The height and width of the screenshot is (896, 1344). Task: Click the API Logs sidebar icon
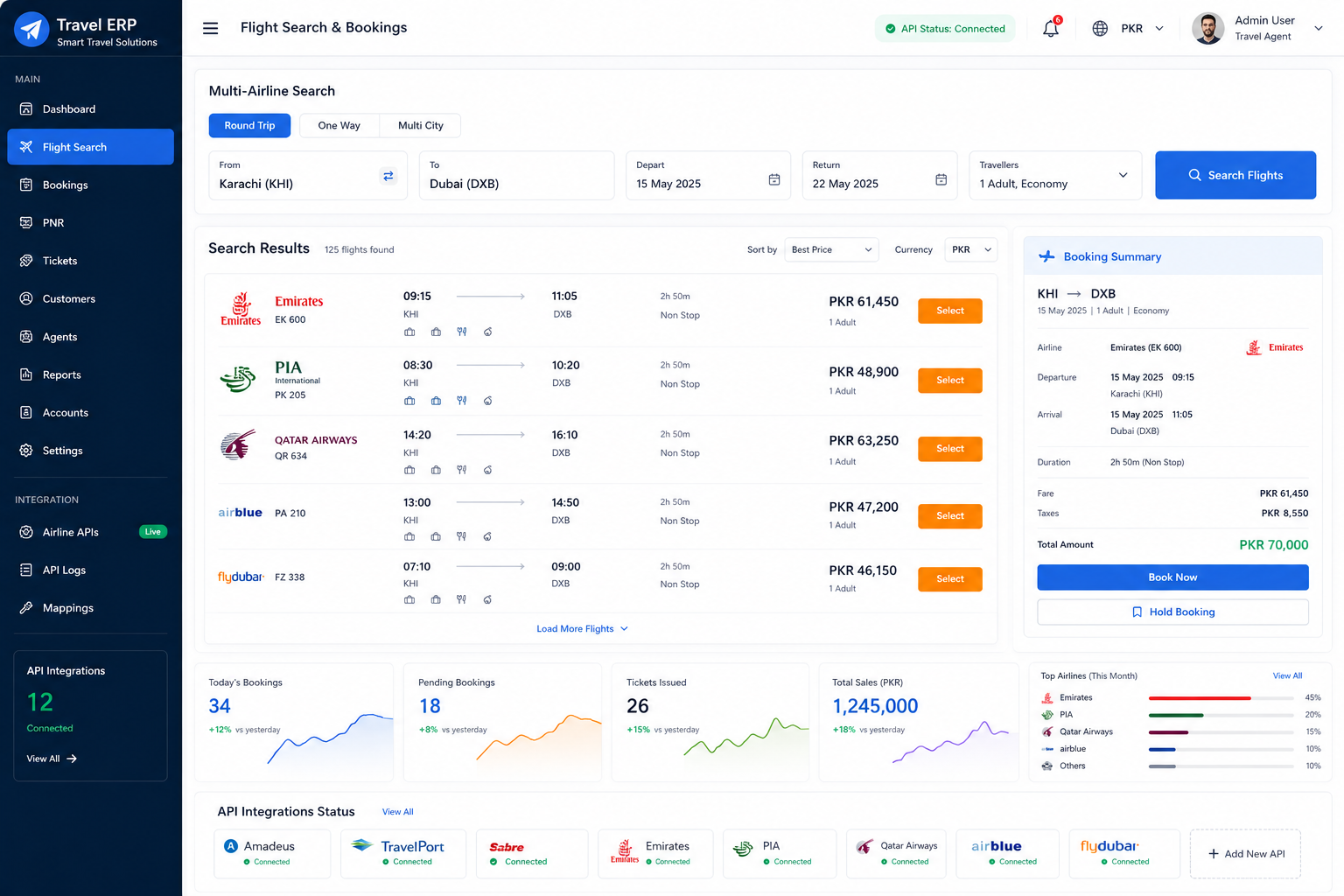[26, 570]
